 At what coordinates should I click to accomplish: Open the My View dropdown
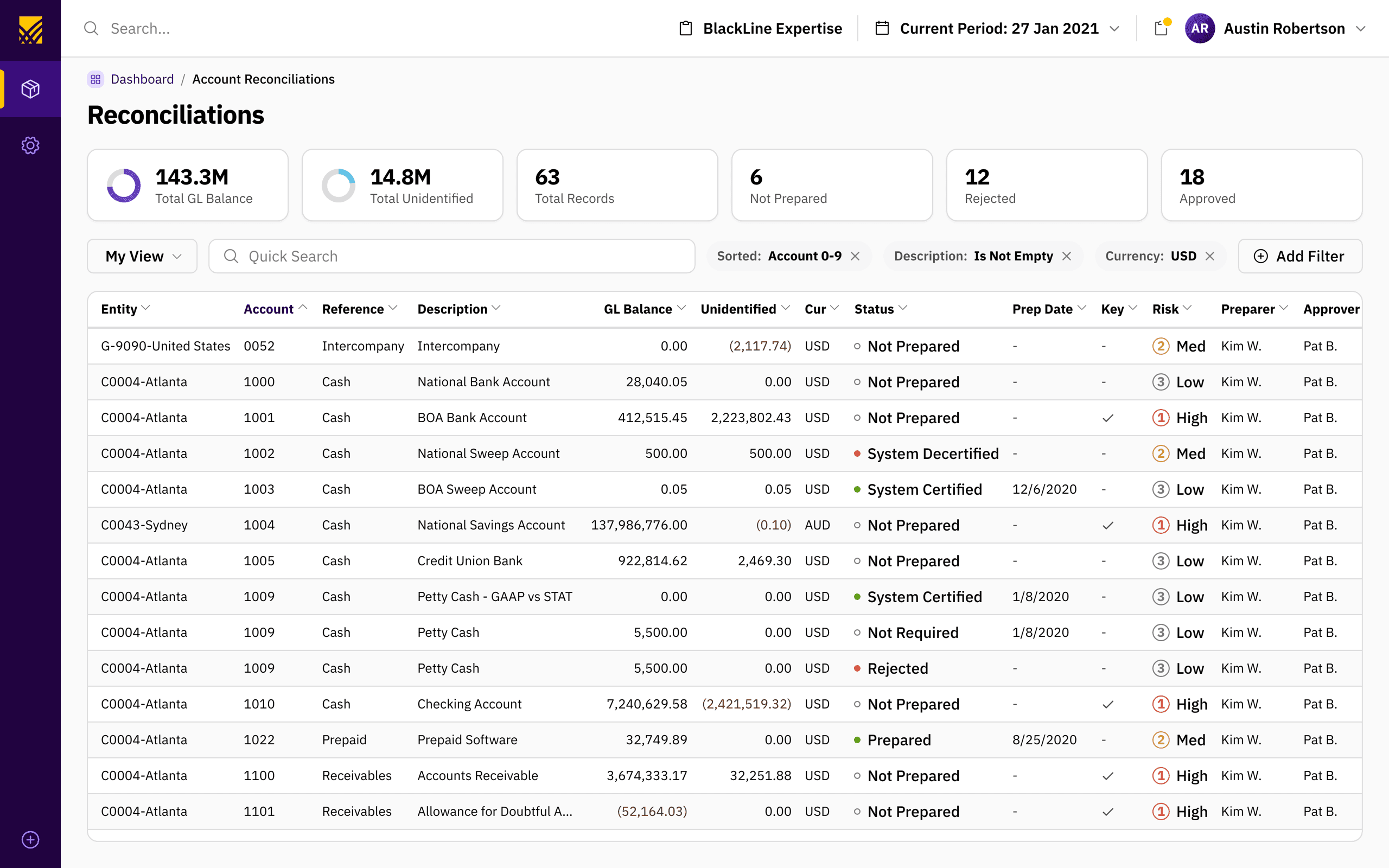(142, 256)
